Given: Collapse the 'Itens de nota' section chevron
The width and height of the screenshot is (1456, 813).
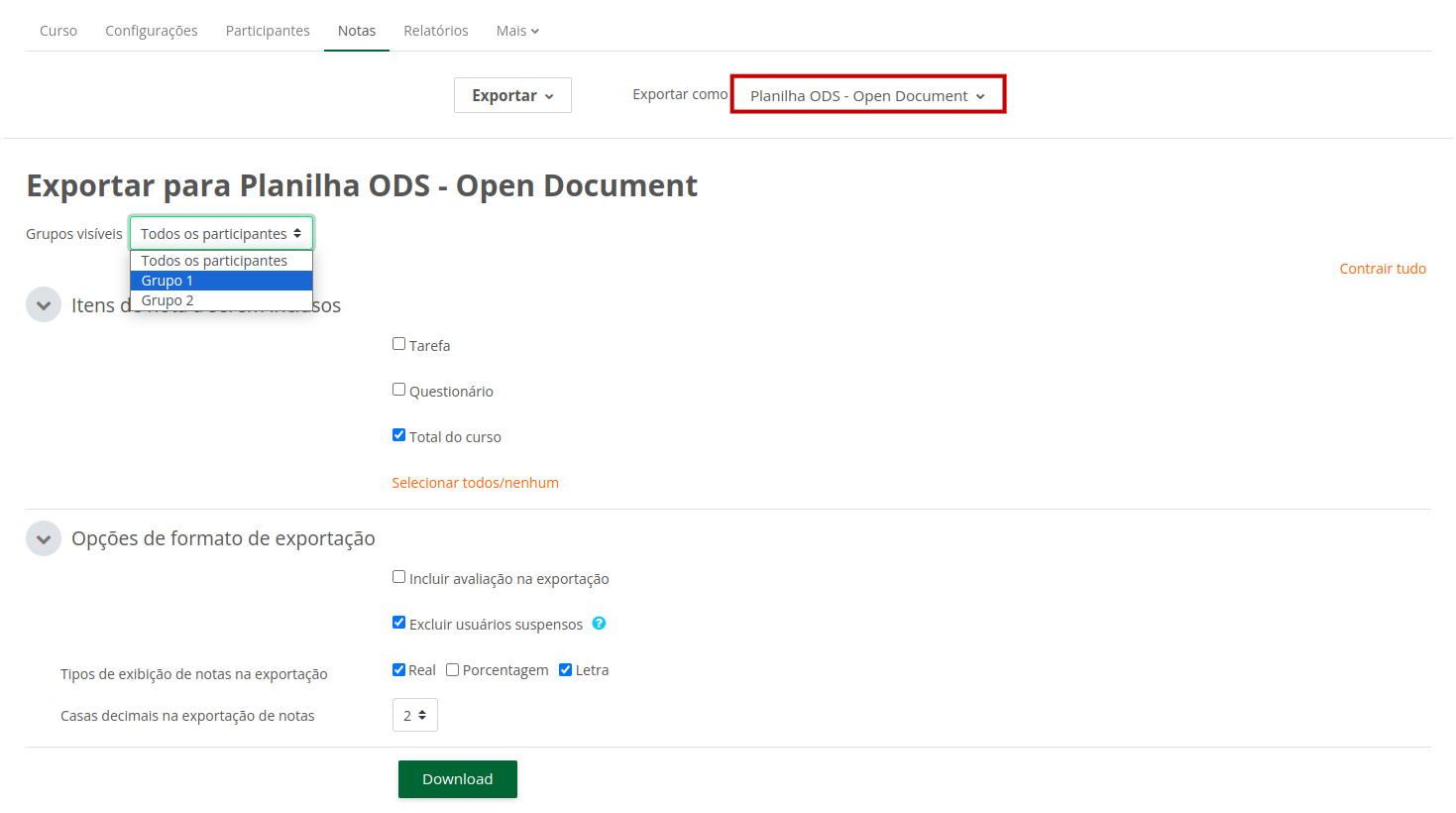Looking at the screenshot, I should click(43, 304).
